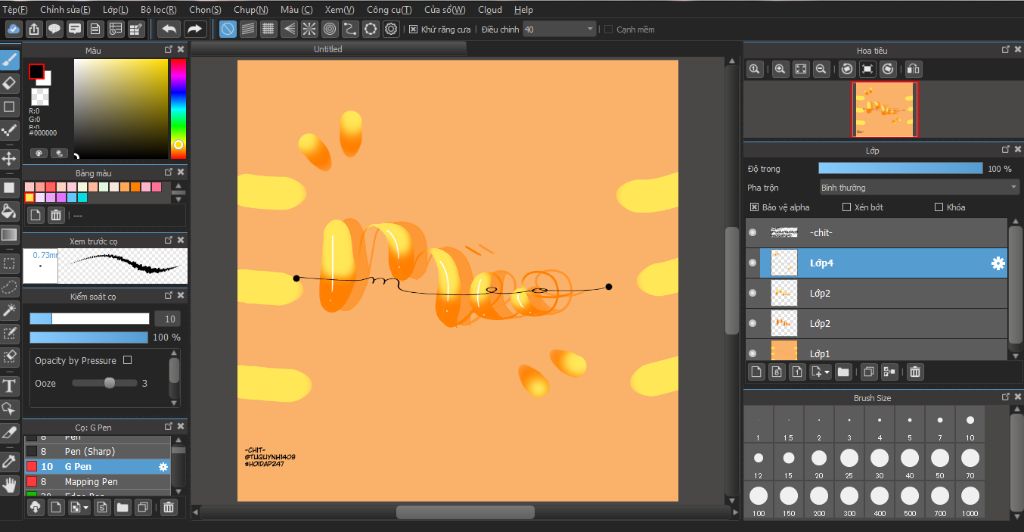Open cloud save icon in top toolbar
Screen dimensions: 1024x532
[x=14, y=29]
